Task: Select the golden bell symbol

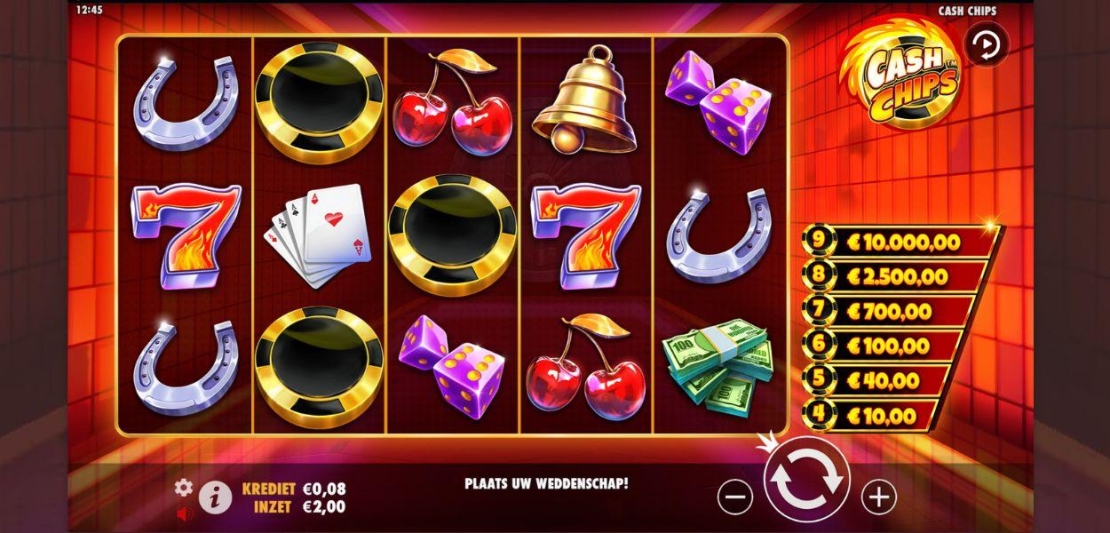Action: (583, 99)
